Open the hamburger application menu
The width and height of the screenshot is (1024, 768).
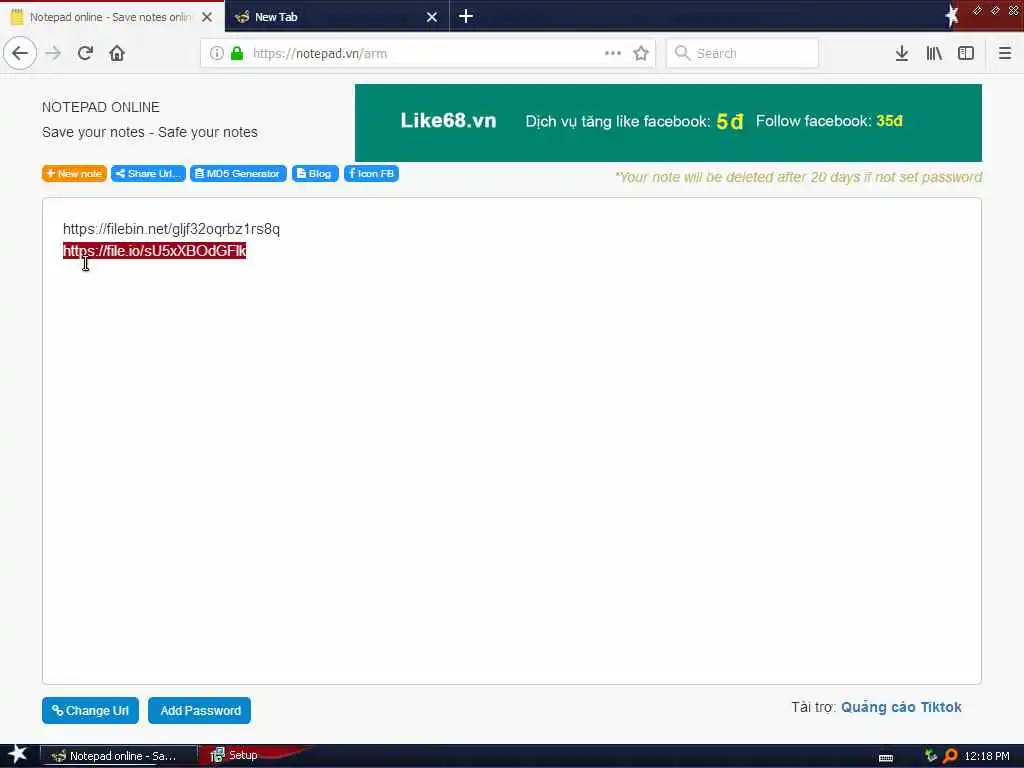coord(1005,53)
